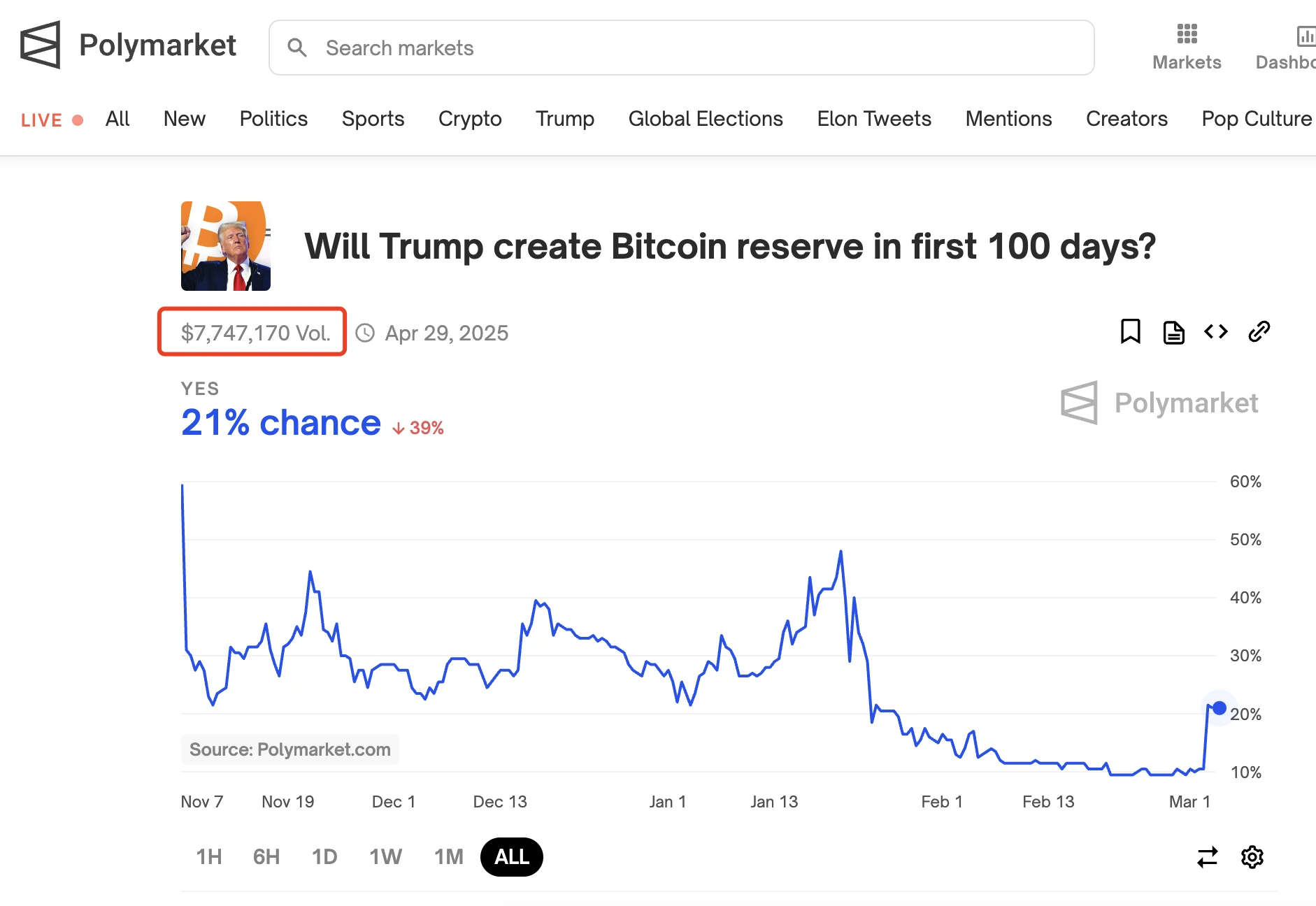Select the 1M time range
Viewport: 1316px width, 906px height.
coord(449,857)
